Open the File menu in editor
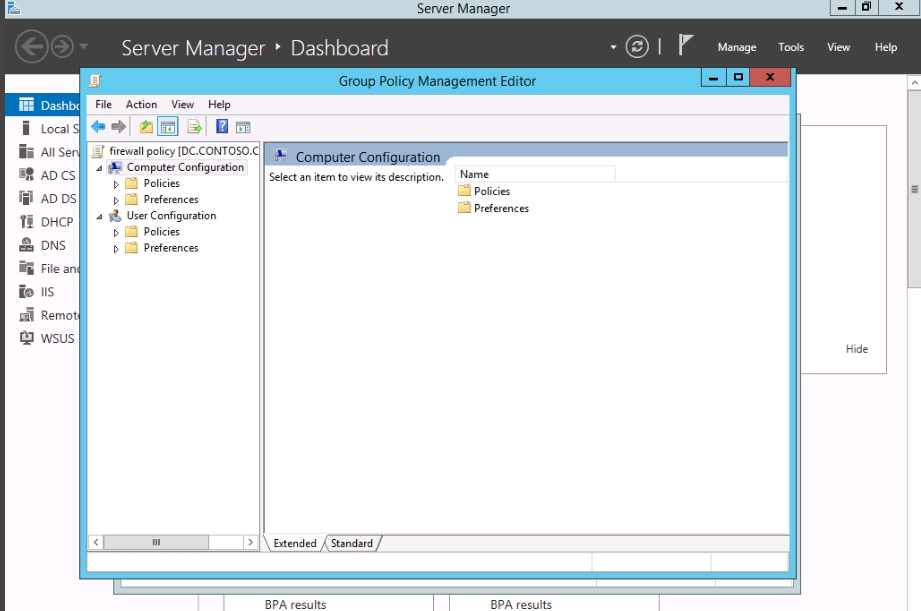 click(103, 104)
